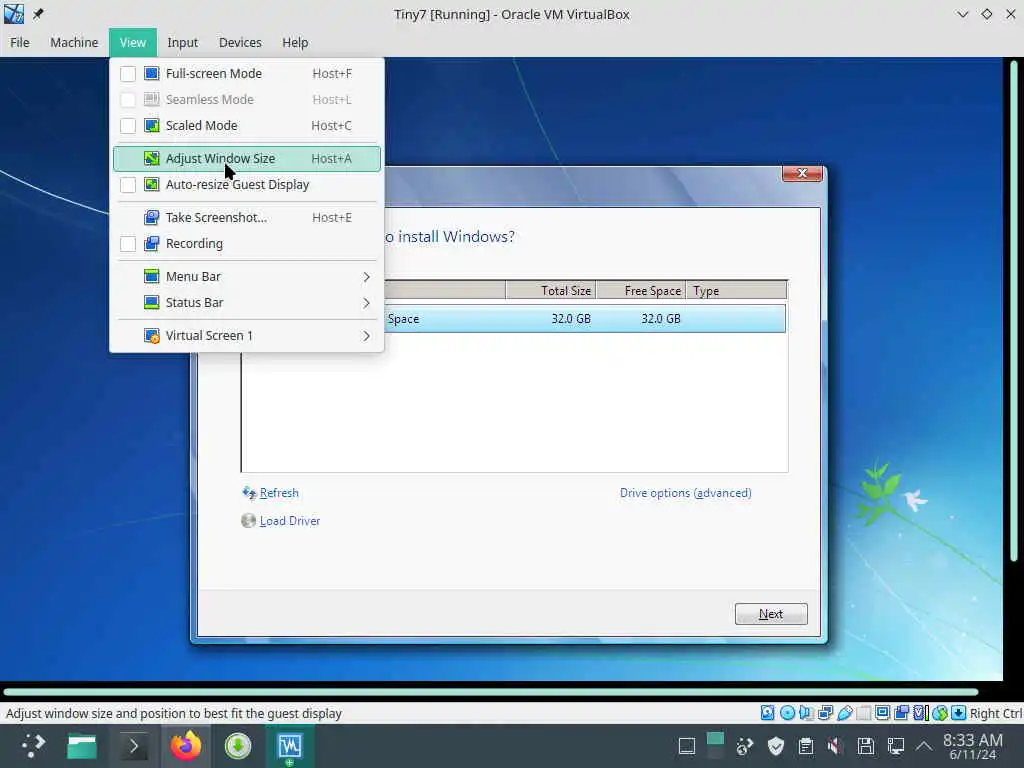The height and width of the screenshot is (768, 1024).
Task: Open the file manager from taskbar
Action: 82,746
